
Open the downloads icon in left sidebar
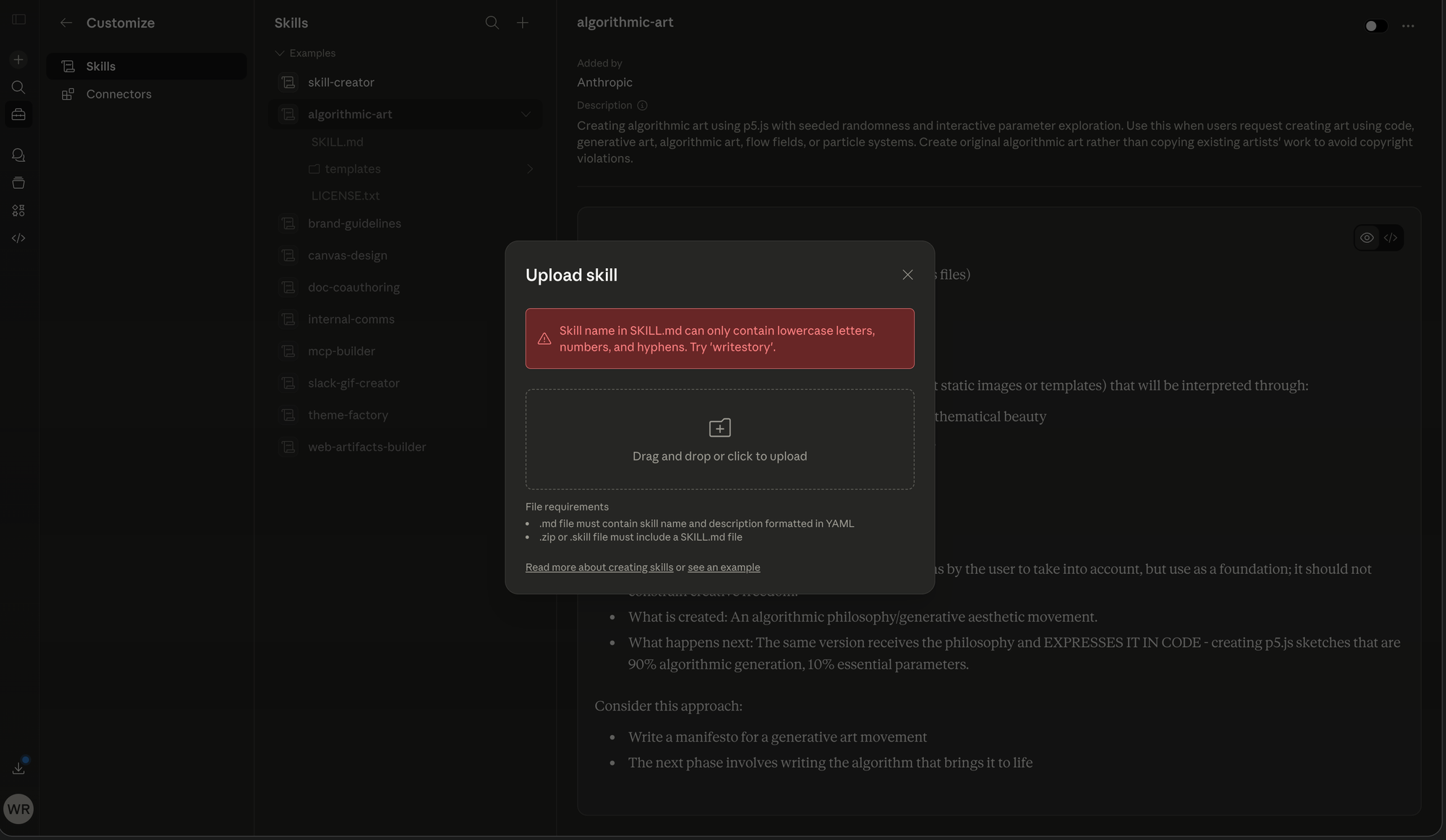pos(19,768)
